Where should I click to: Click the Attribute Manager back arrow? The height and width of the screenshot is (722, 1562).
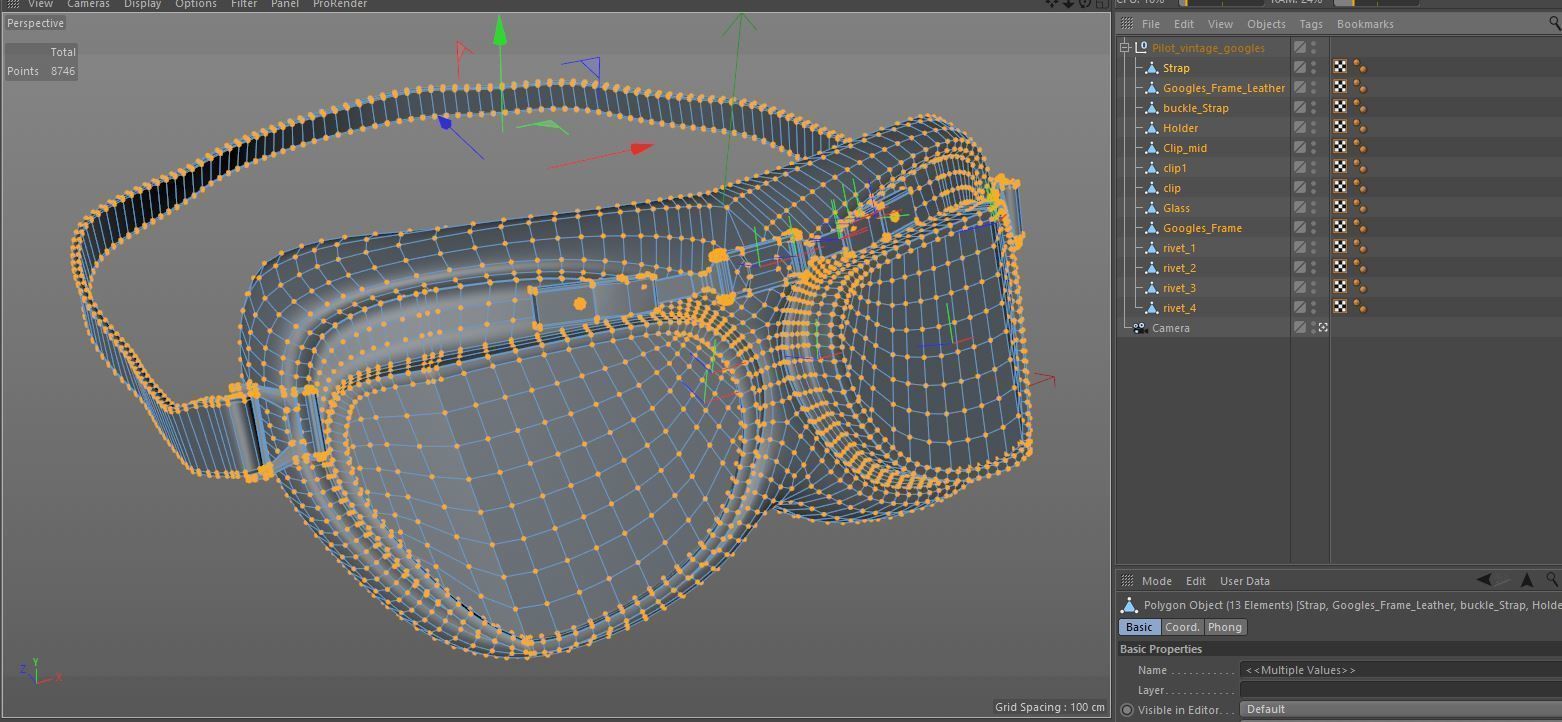(1484, 580)
